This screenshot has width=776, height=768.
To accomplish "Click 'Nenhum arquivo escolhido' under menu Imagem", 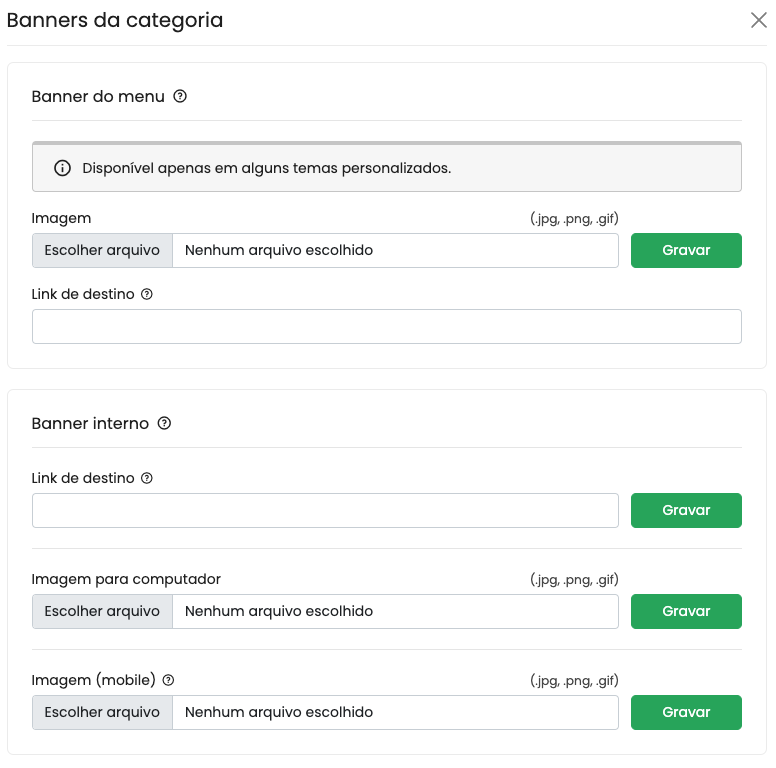I will tap(279, 250).
